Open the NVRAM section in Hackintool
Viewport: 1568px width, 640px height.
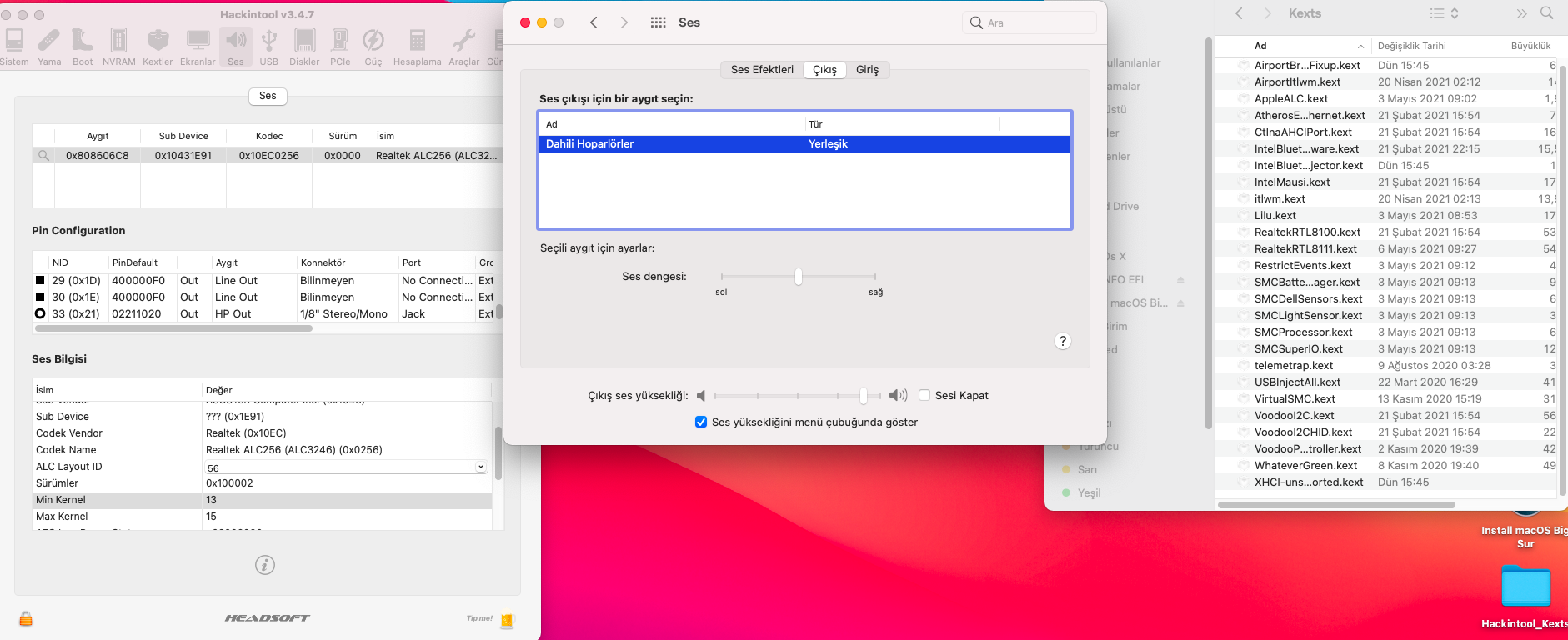pyautogui.click(x=119, y=47)
